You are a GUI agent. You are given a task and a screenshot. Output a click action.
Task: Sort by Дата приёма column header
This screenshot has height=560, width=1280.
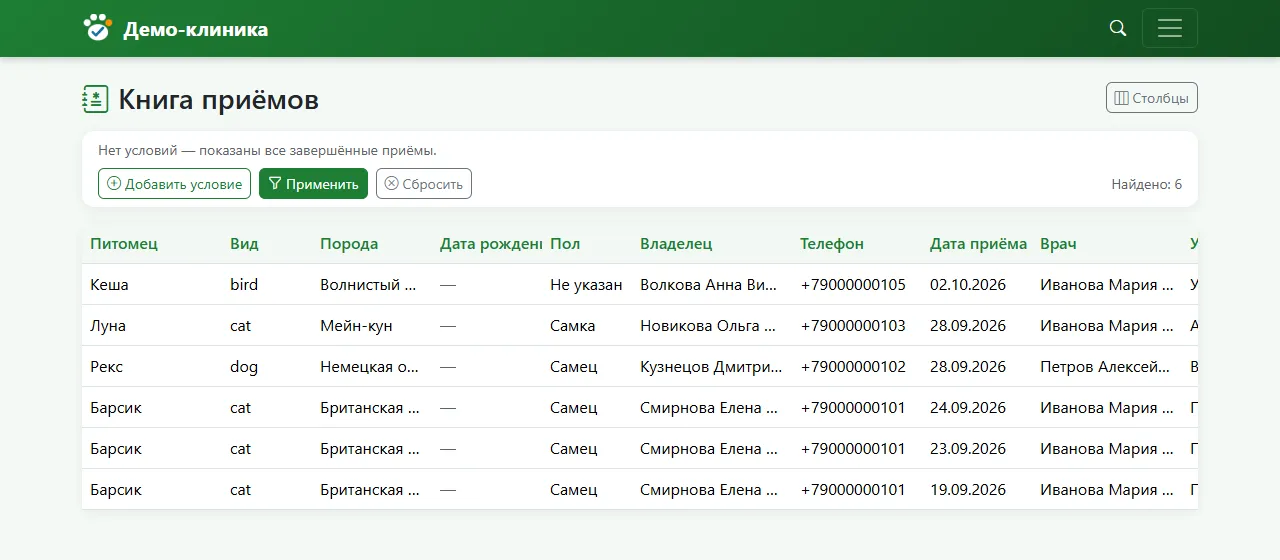pos(978,244)
